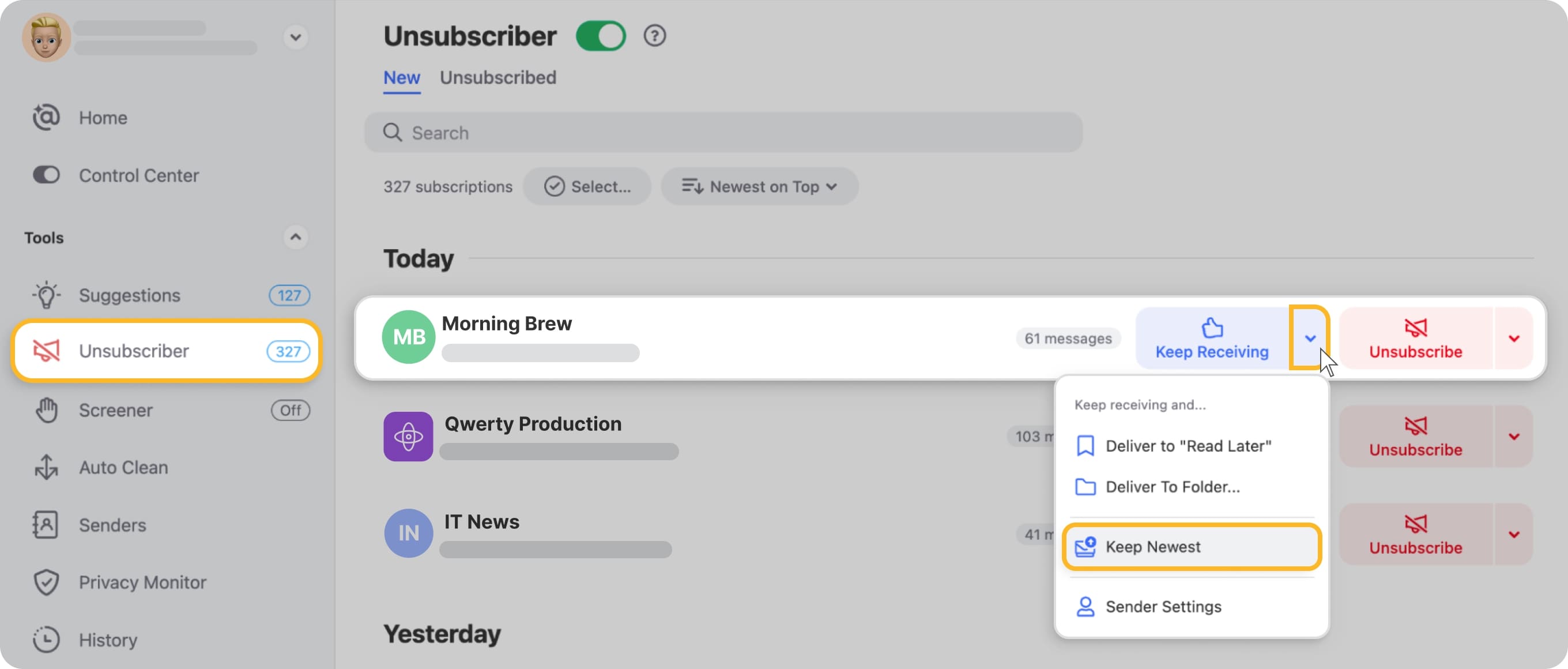Open the Senders list
This screenshot has height=669, width=1568.
(x=112, y=525)
